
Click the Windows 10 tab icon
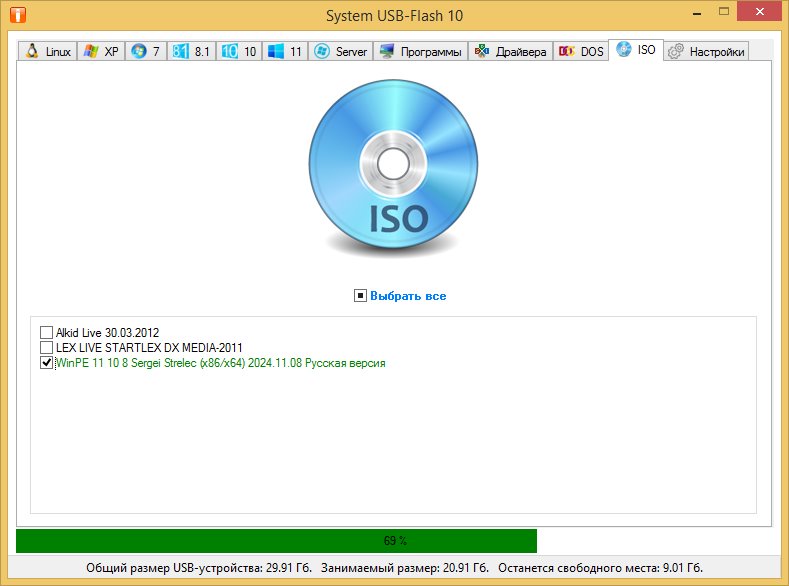coord(229,52)
